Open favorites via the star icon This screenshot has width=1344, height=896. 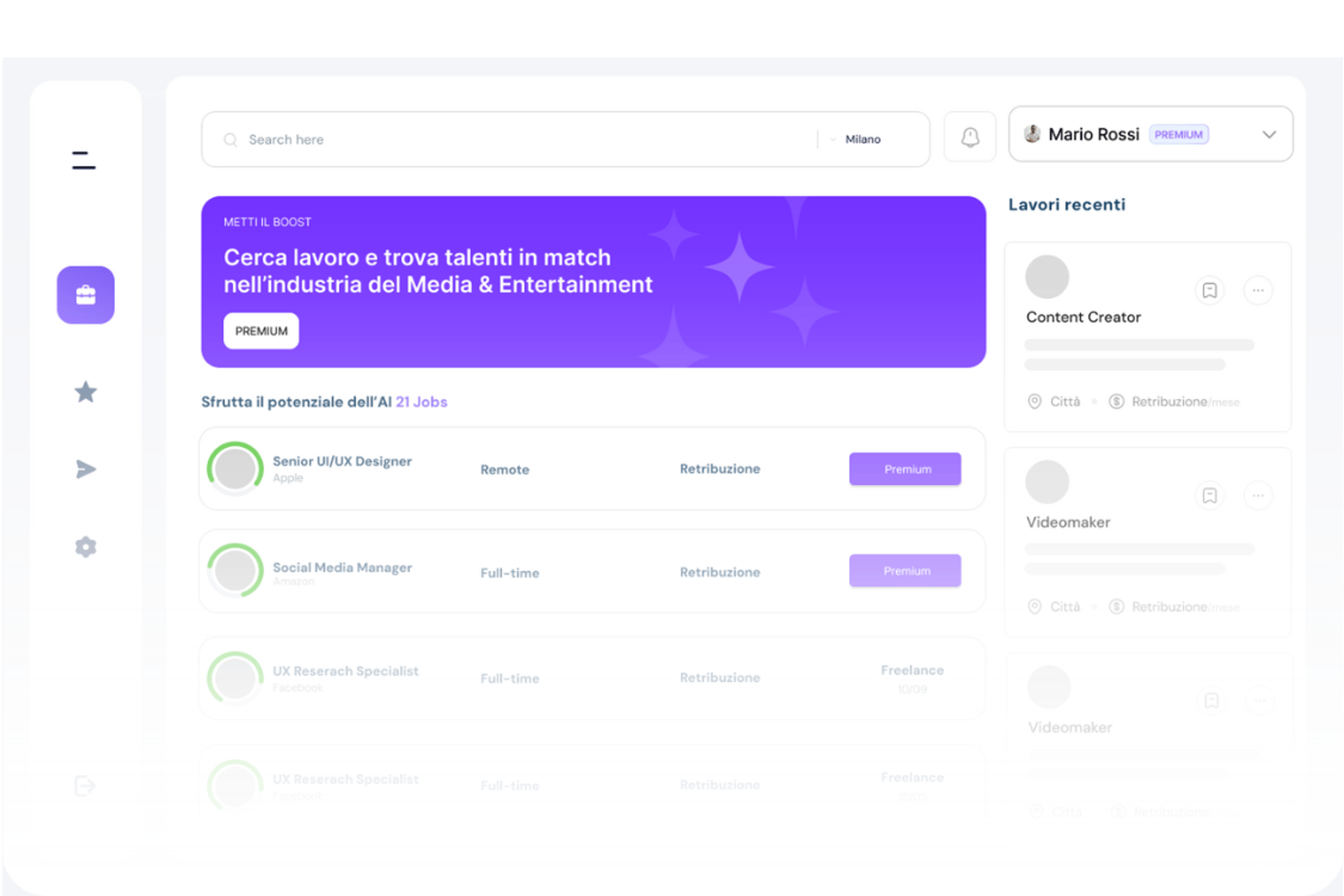[85, 392]
